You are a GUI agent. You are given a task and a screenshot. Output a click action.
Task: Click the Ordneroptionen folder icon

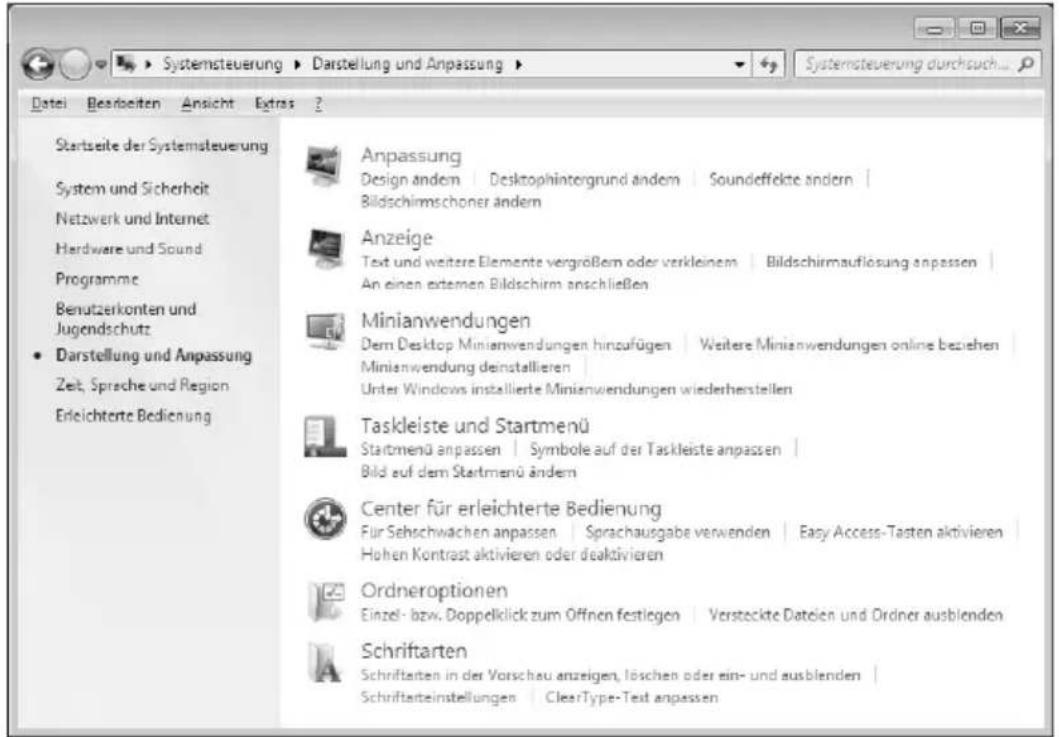coord(326,601)
